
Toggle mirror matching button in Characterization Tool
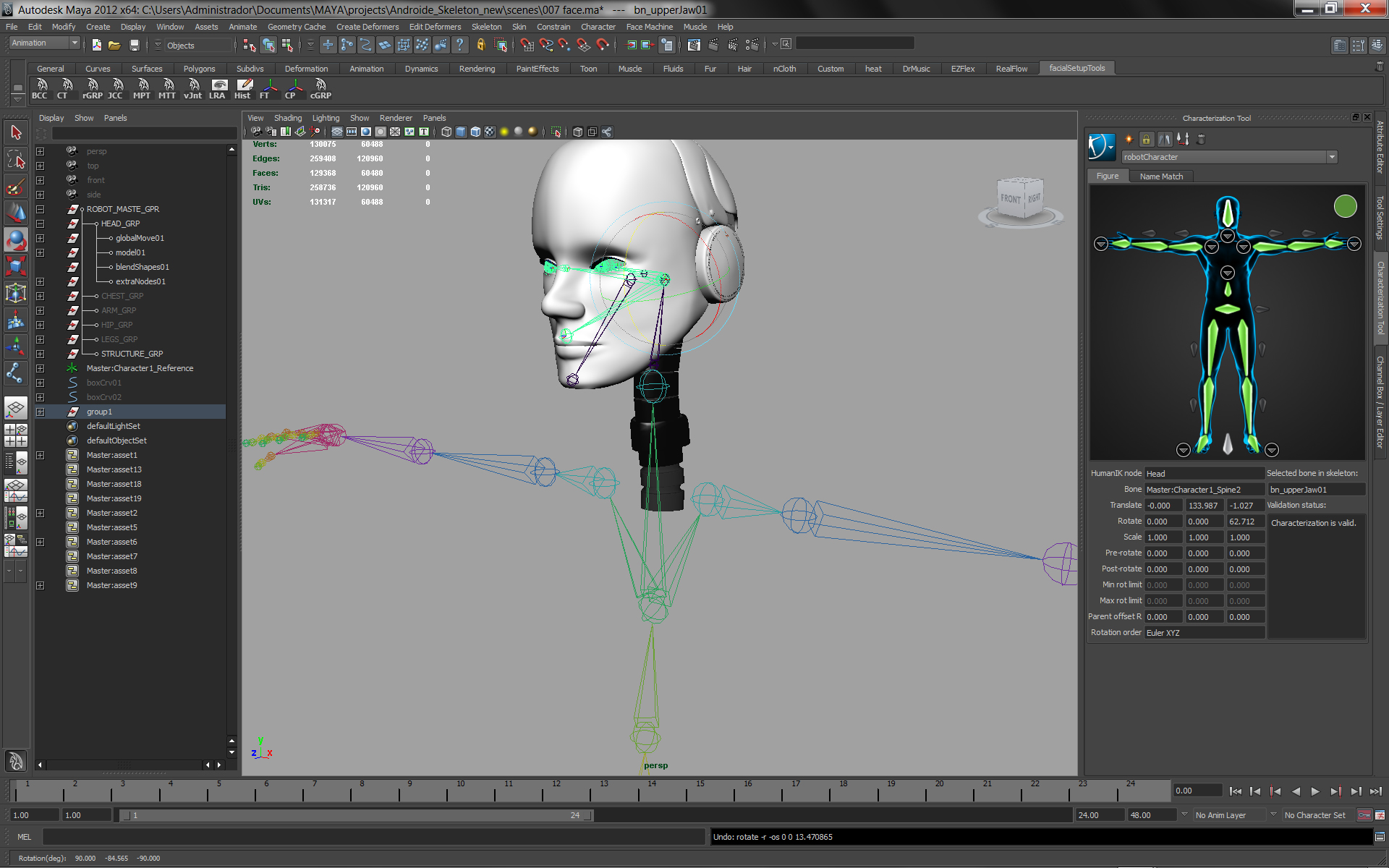point(1164,139)
